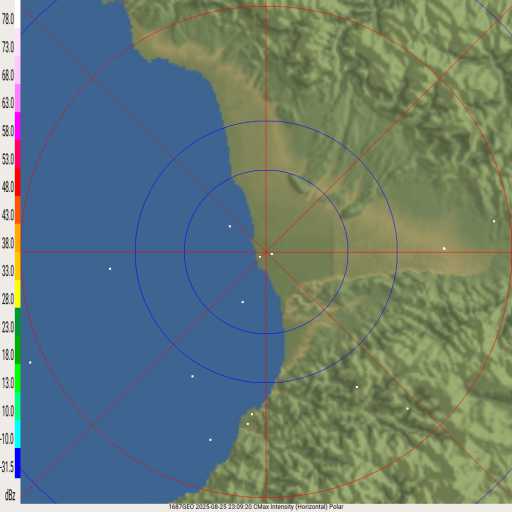Click the mountain marker southeast of blue rings
The image size is (512, 512).
357,387
